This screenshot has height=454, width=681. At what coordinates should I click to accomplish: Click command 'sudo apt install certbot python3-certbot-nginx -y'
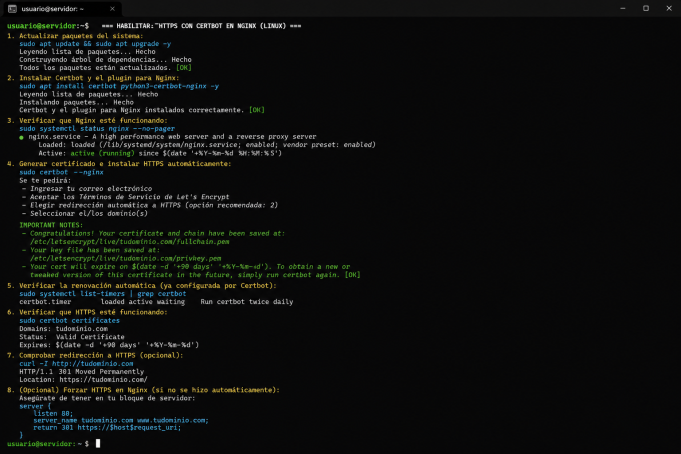119,86
